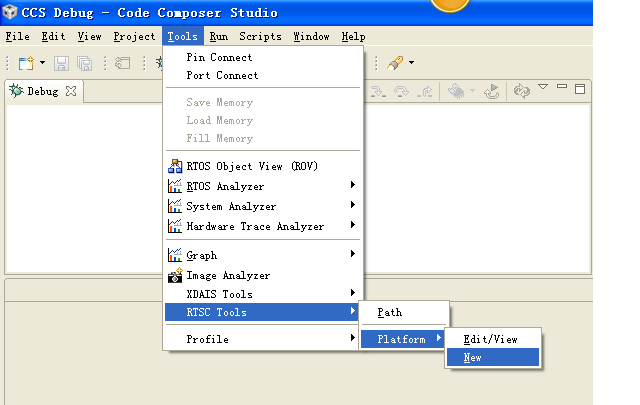Open the Run menu
The width and height of the screenshot is (640, 405).
219,36
